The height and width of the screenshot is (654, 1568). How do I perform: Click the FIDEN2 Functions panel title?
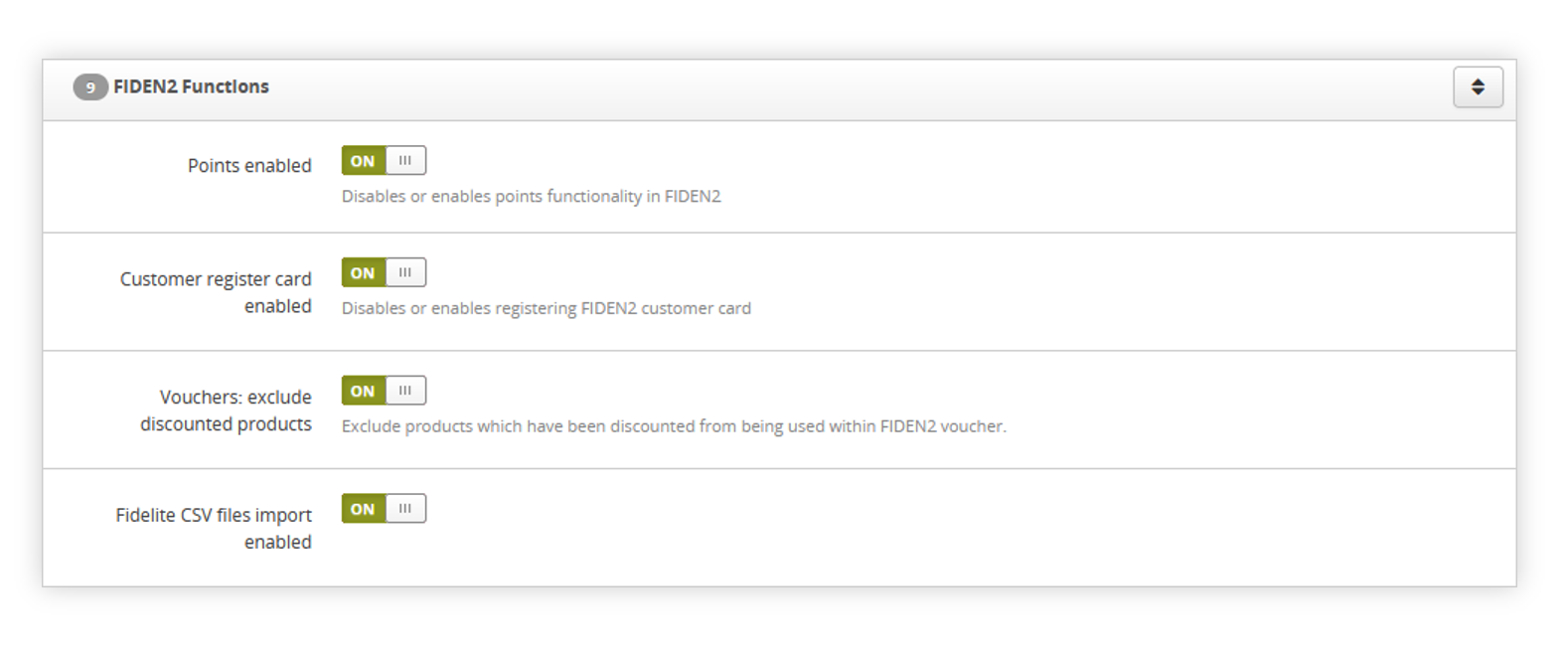[191, 86]
